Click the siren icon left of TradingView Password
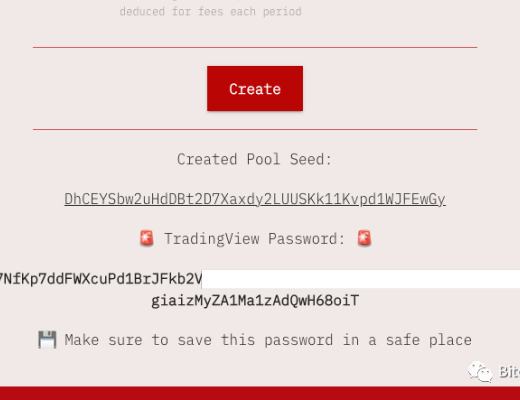 (x=147, y=238)
